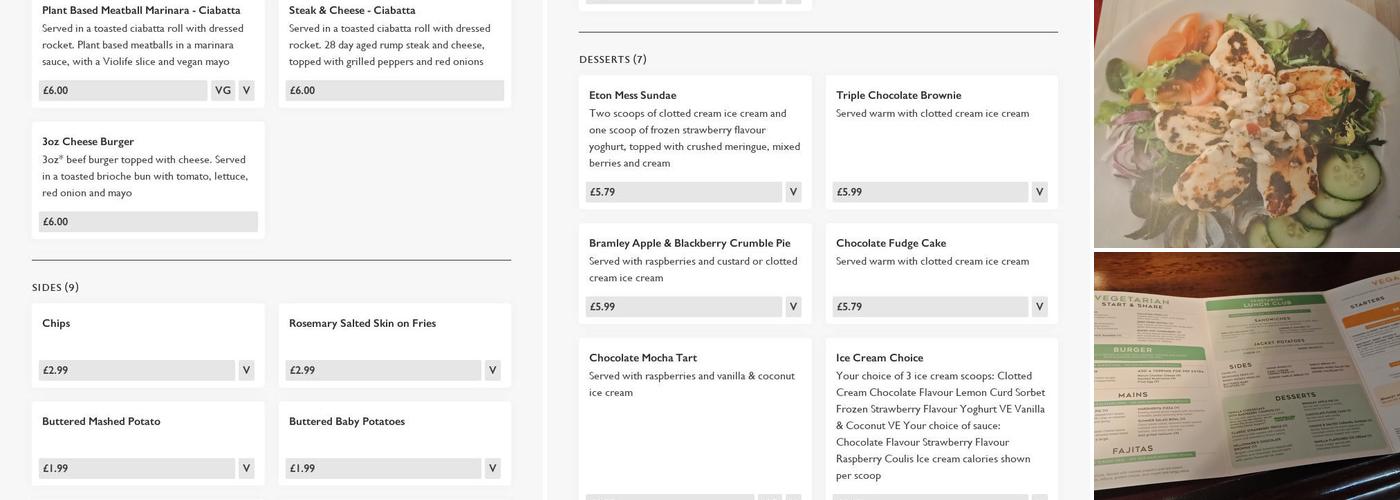Viewport: 1400px width, 500px height.
Task: Click V badge on Bramley Apple & Blackberry Crumble Pie
Action: 793,307
